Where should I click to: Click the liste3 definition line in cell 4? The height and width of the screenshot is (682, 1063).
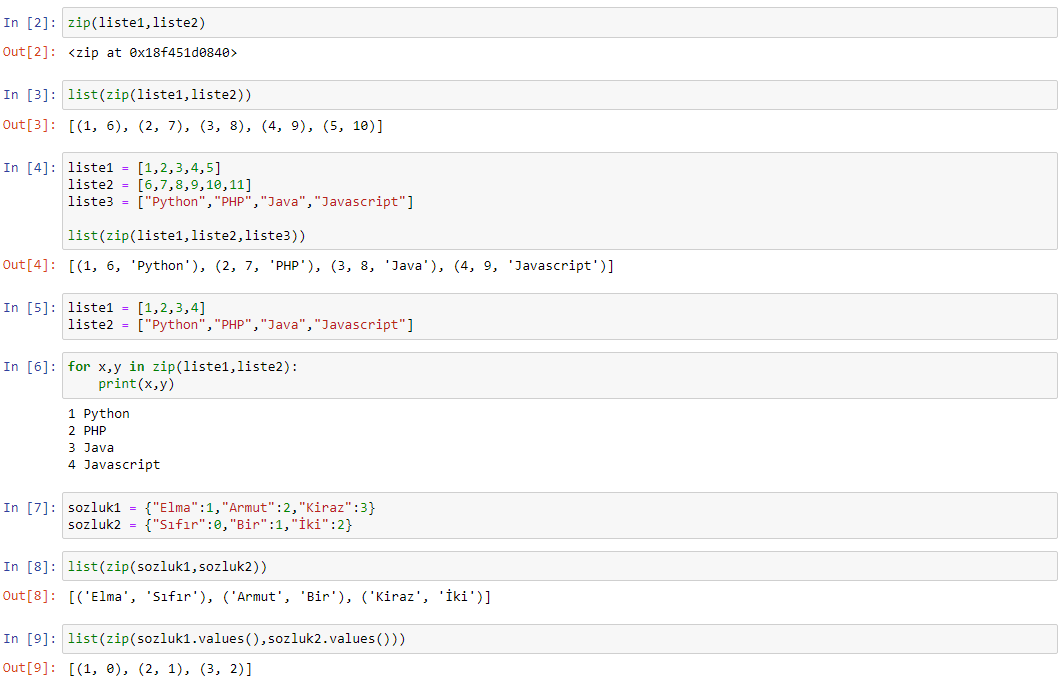coord(241,202)
